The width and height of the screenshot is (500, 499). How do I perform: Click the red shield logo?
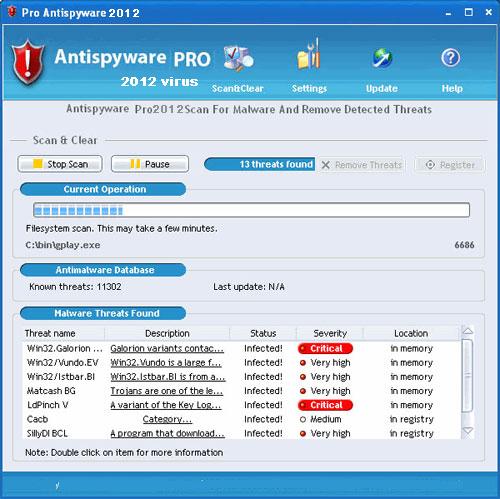coord(28,62)
